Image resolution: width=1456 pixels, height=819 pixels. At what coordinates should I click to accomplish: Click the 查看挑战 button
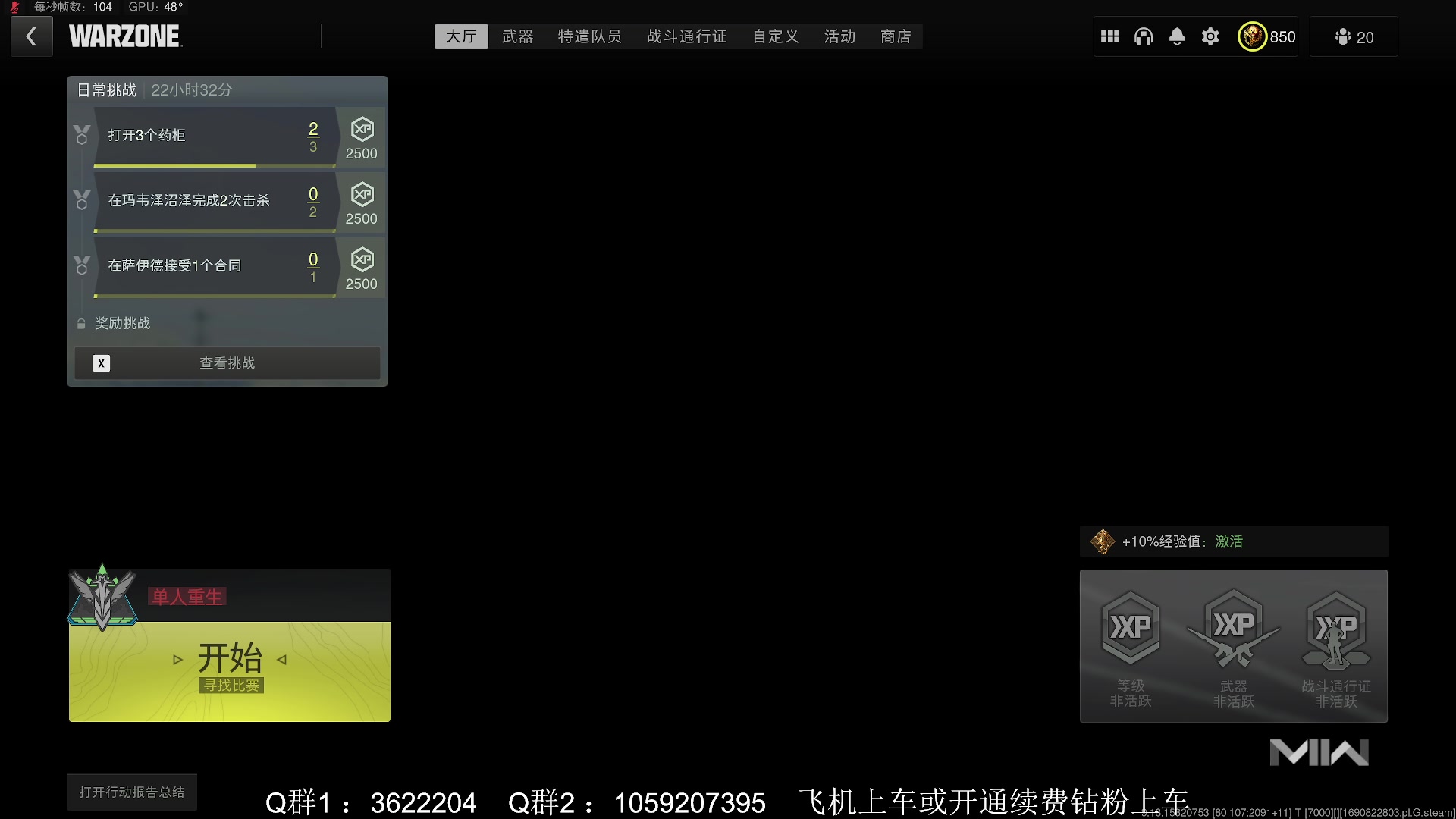click(227, 363)
